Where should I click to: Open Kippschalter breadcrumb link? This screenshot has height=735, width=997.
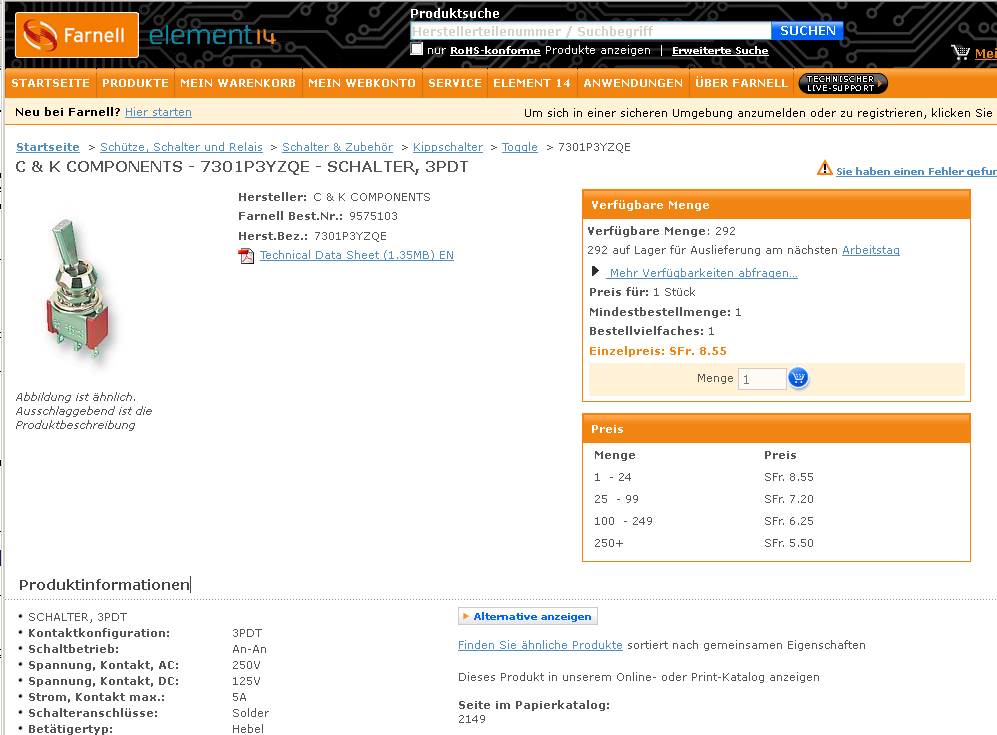click(448, 147)
